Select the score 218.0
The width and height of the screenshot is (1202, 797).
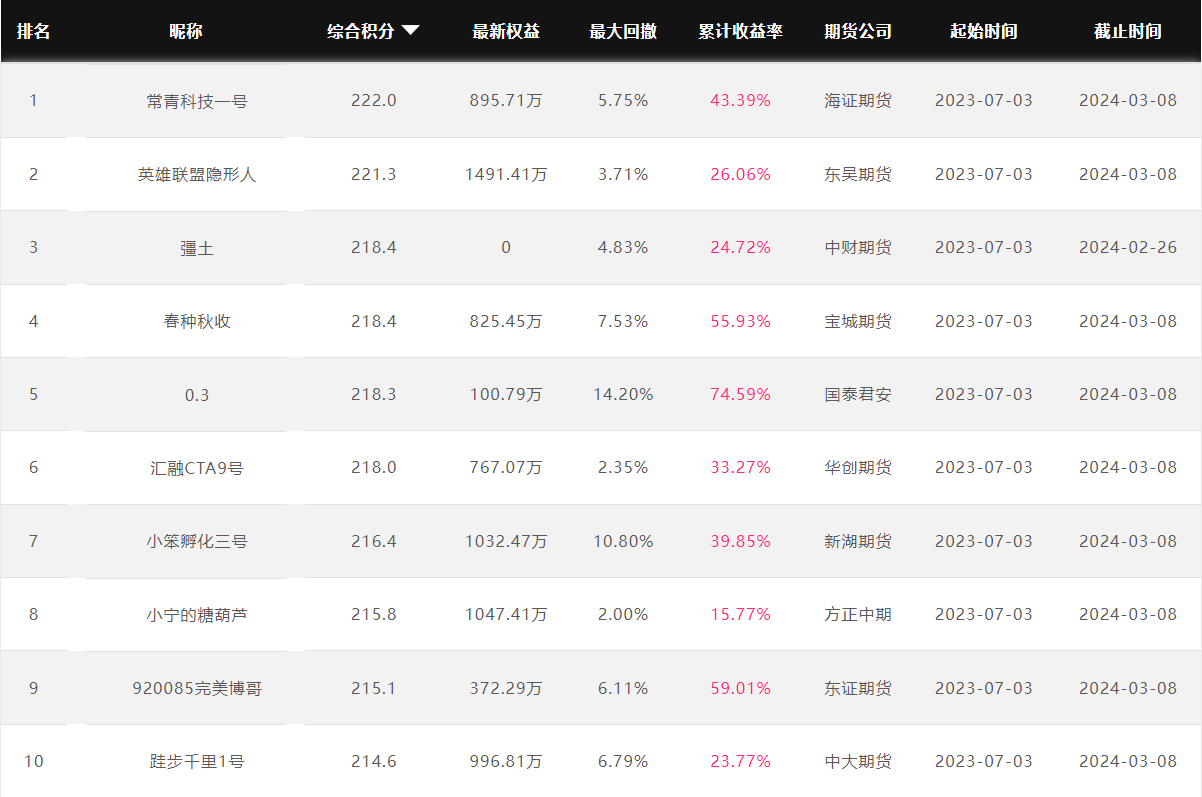pyautogui.click(x=374, y=467)
